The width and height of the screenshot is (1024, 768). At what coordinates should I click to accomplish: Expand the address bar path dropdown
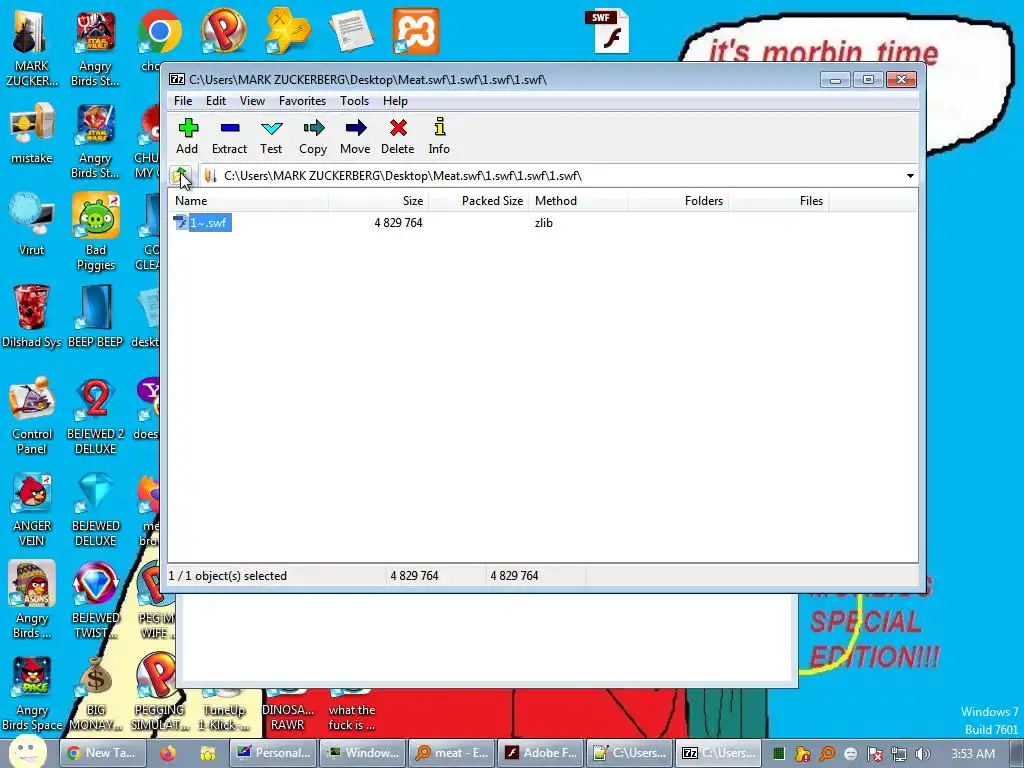click(910, 176)
